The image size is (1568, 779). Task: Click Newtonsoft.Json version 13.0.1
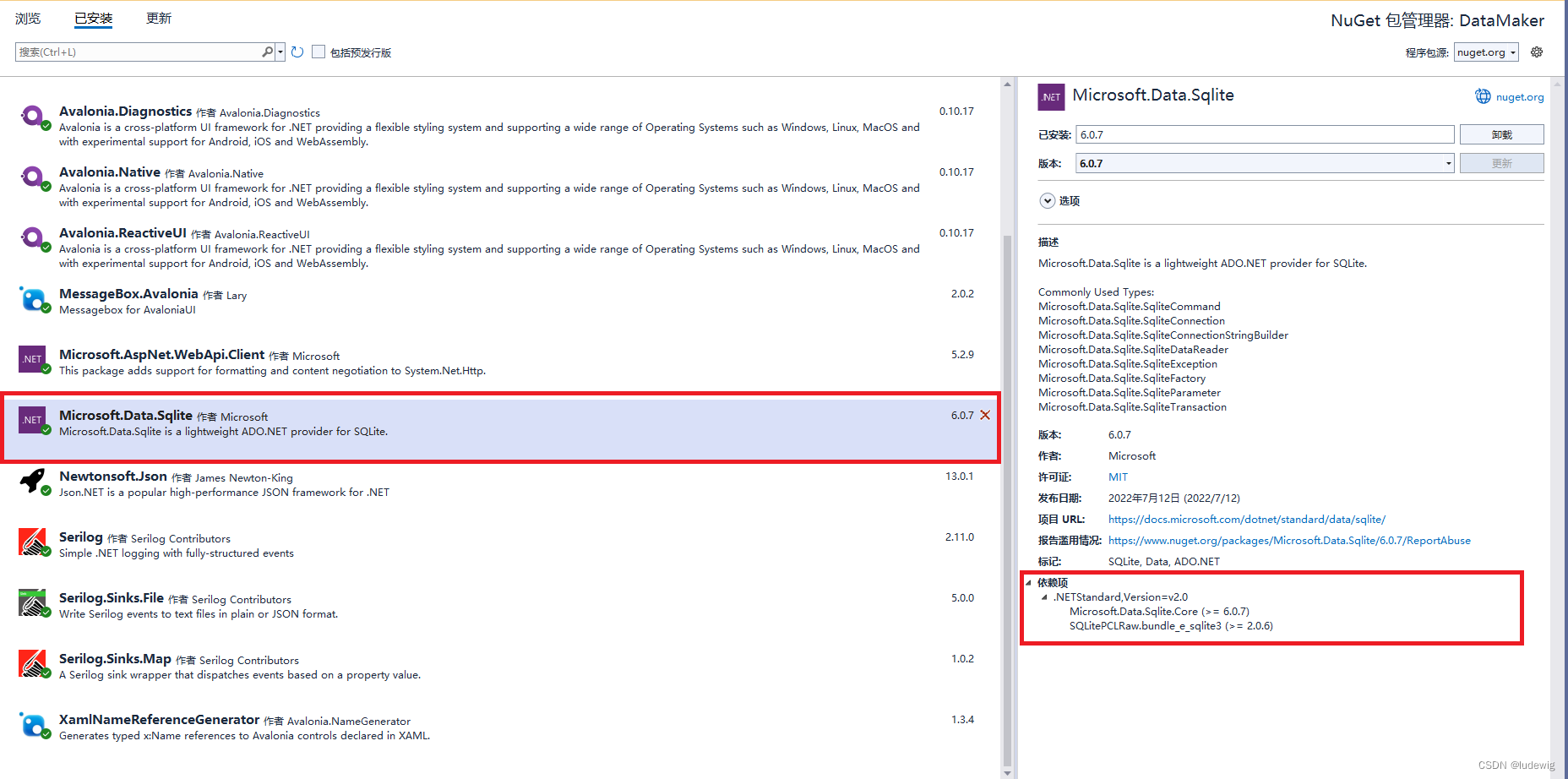coord(959,477)
